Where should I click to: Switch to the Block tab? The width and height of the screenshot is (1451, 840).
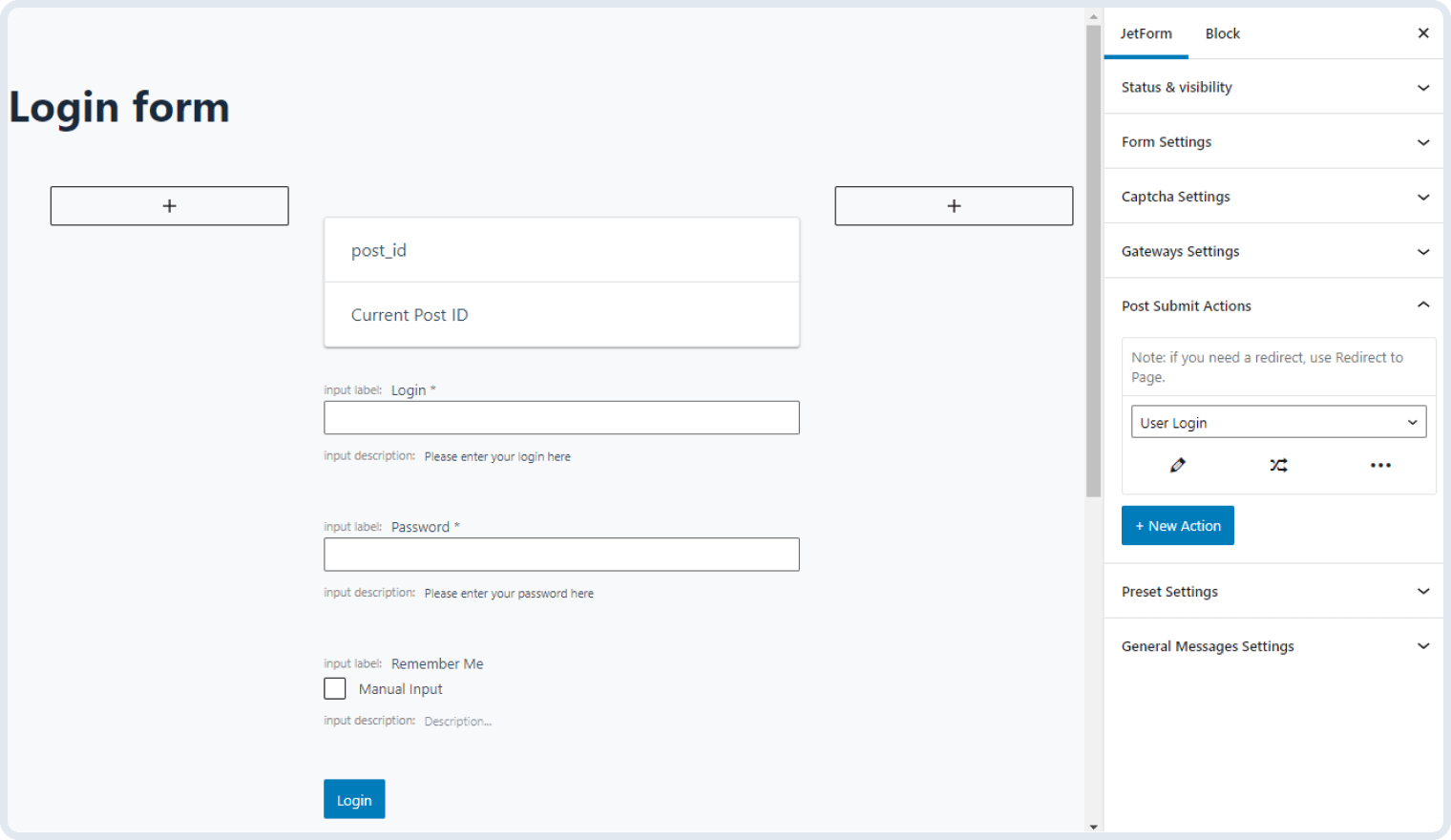(x=1222, y=33)
